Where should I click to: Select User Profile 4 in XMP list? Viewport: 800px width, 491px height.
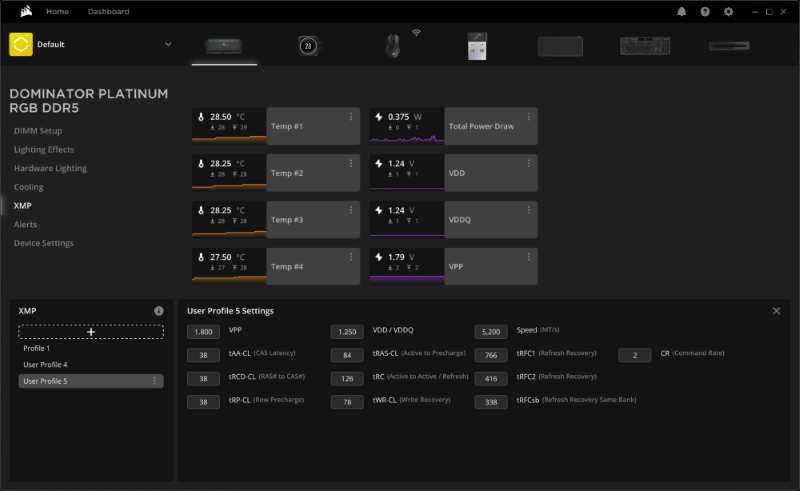45,365
